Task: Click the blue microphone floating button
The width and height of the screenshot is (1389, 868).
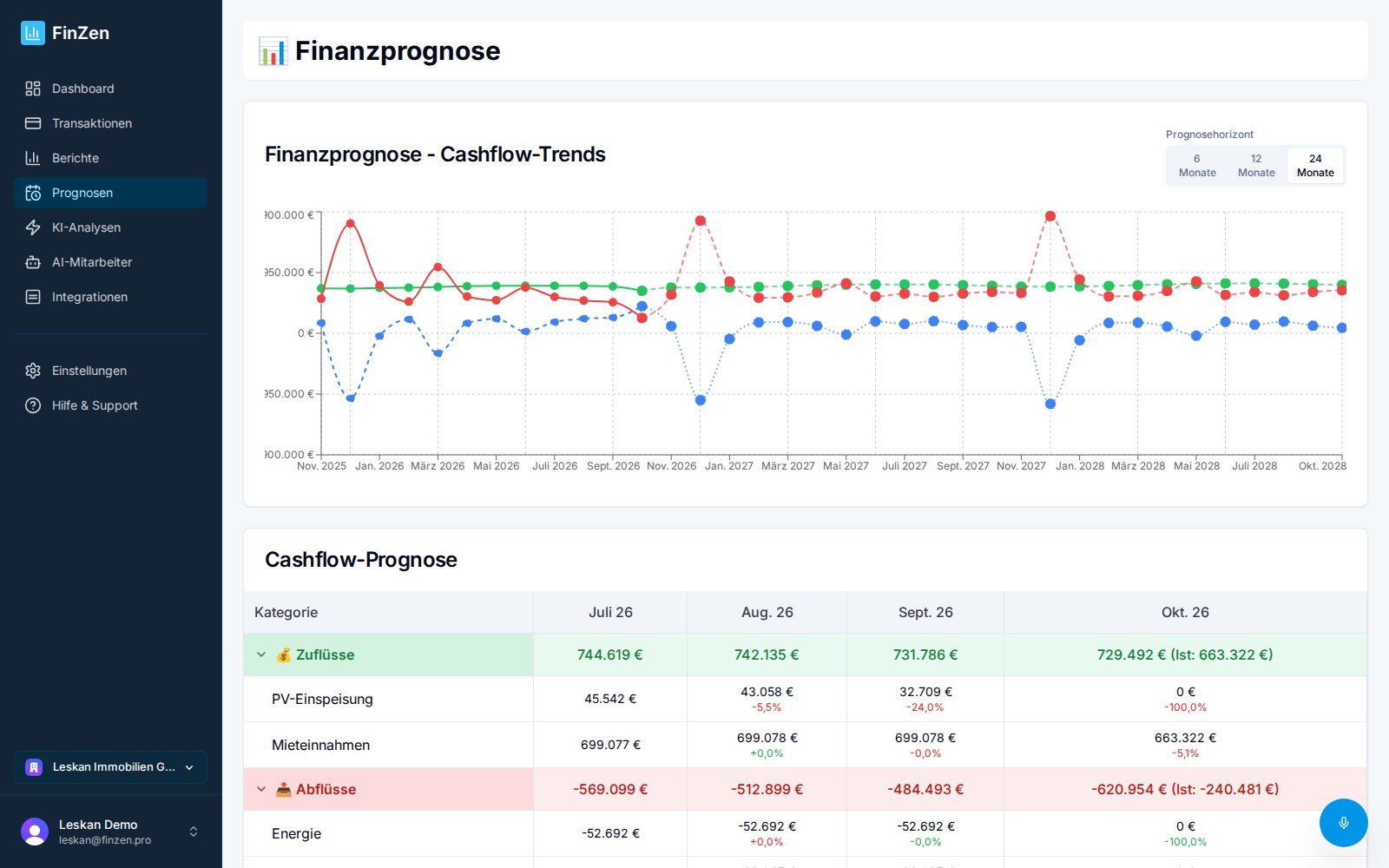Action: pyautogui.click(x=1343, y=823)
